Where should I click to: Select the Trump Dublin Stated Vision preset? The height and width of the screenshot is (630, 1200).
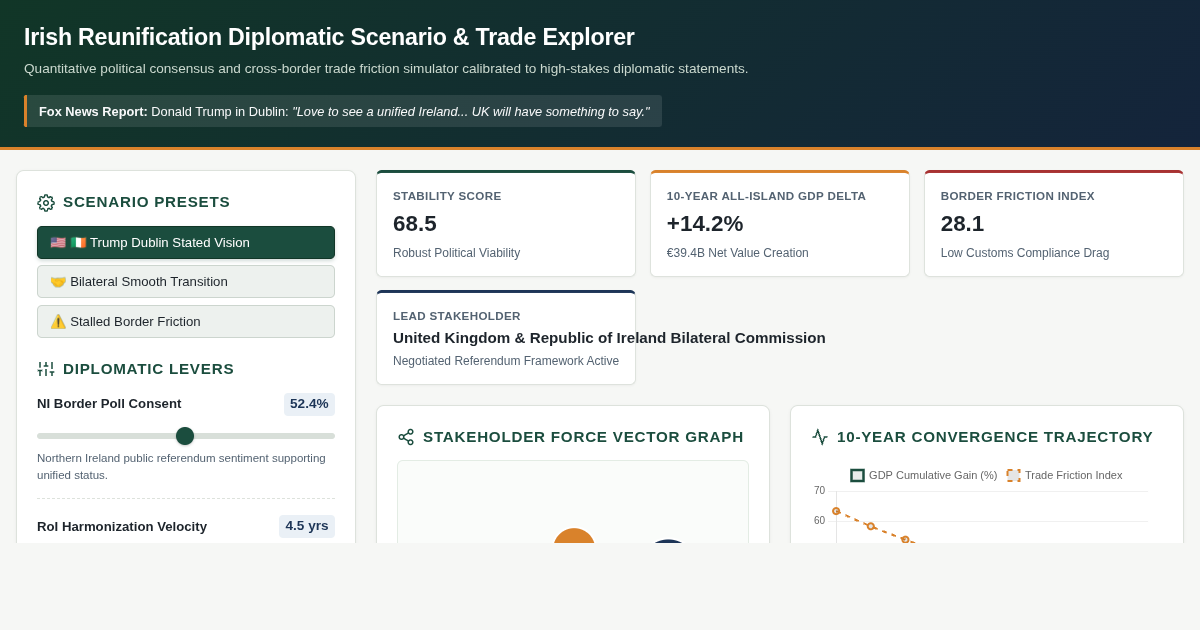pyautogui.click(x=186, y=243)
